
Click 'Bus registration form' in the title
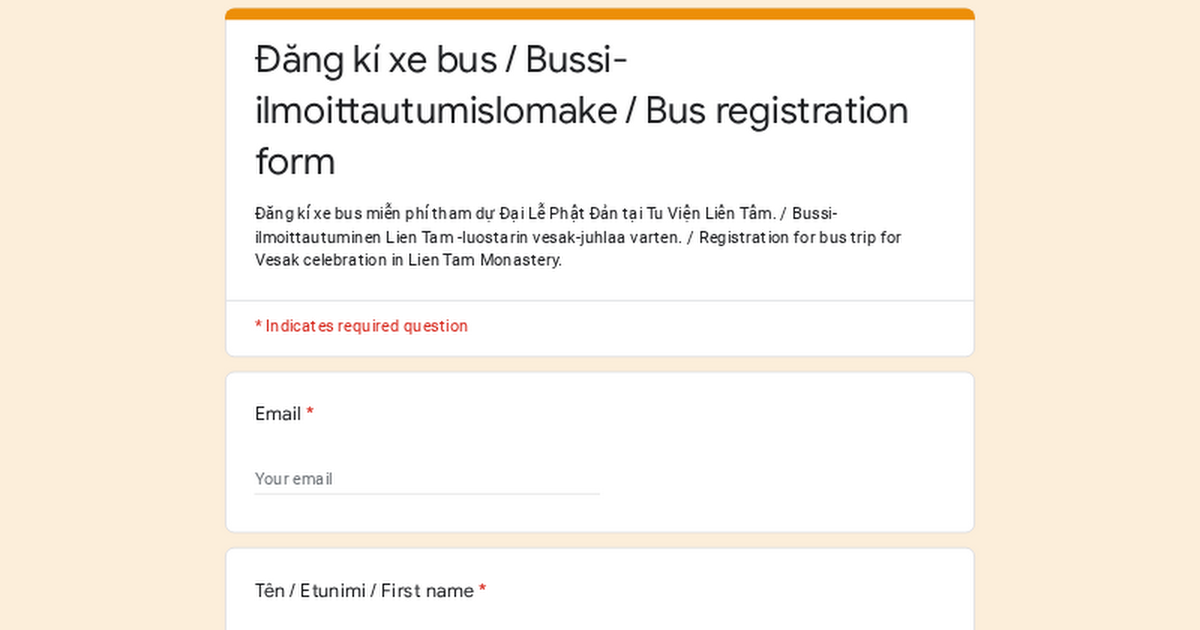click(582, 135)
